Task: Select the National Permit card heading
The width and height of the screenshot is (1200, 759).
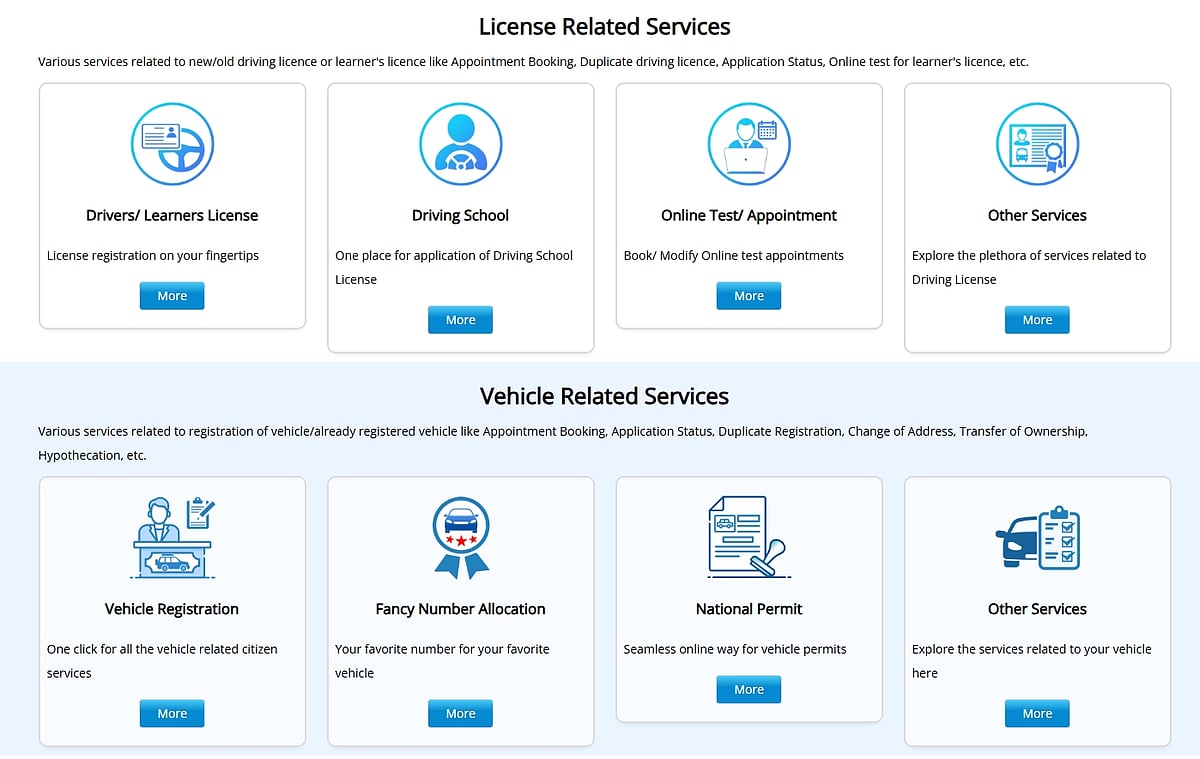Action: pos(748,609)
